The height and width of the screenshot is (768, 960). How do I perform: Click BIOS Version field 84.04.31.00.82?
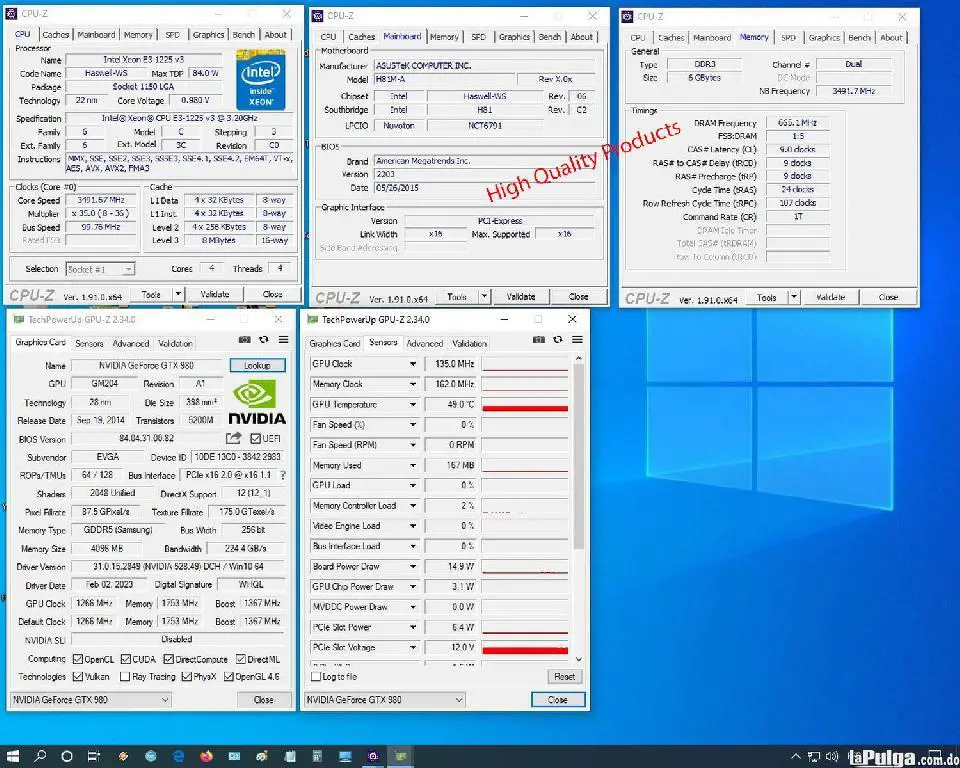point(147,439)
